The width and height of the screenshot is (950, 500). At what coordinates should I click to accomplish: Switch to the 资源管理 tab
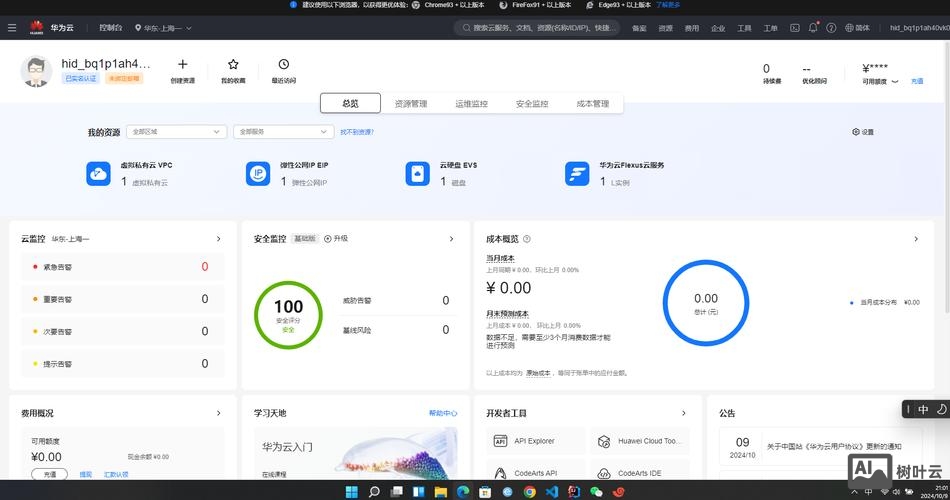tap(410, 103)
